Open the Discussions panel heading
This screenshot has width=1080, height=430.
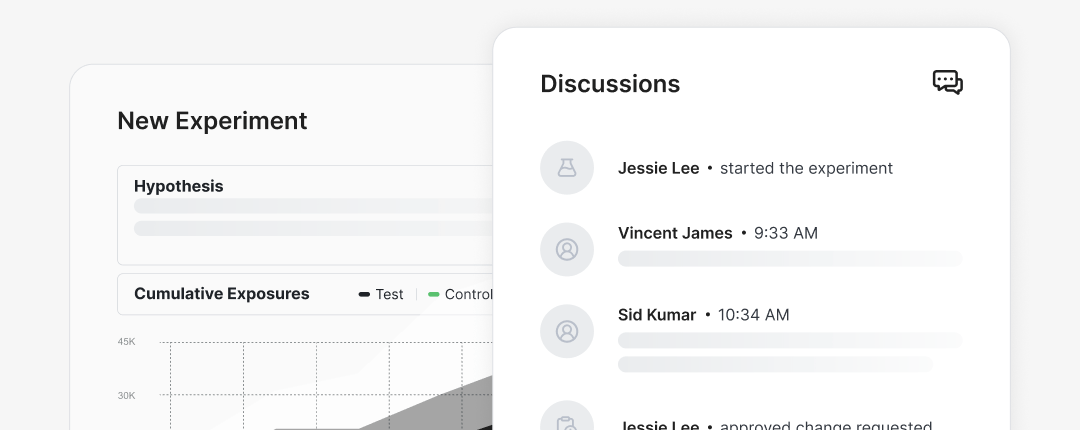(610, 84)
